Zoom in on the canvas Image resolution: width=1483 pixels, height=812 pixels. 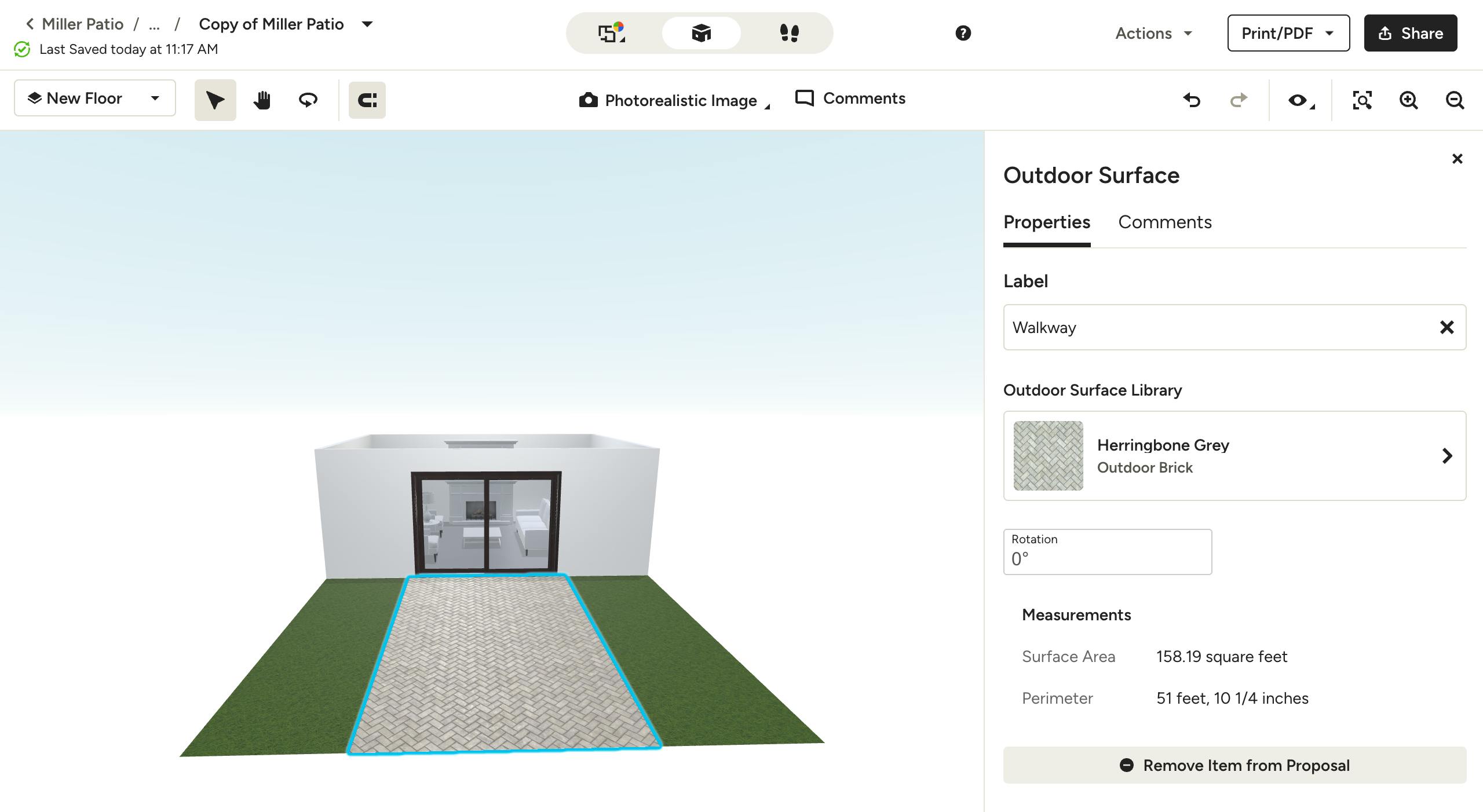pos(1408,100)
